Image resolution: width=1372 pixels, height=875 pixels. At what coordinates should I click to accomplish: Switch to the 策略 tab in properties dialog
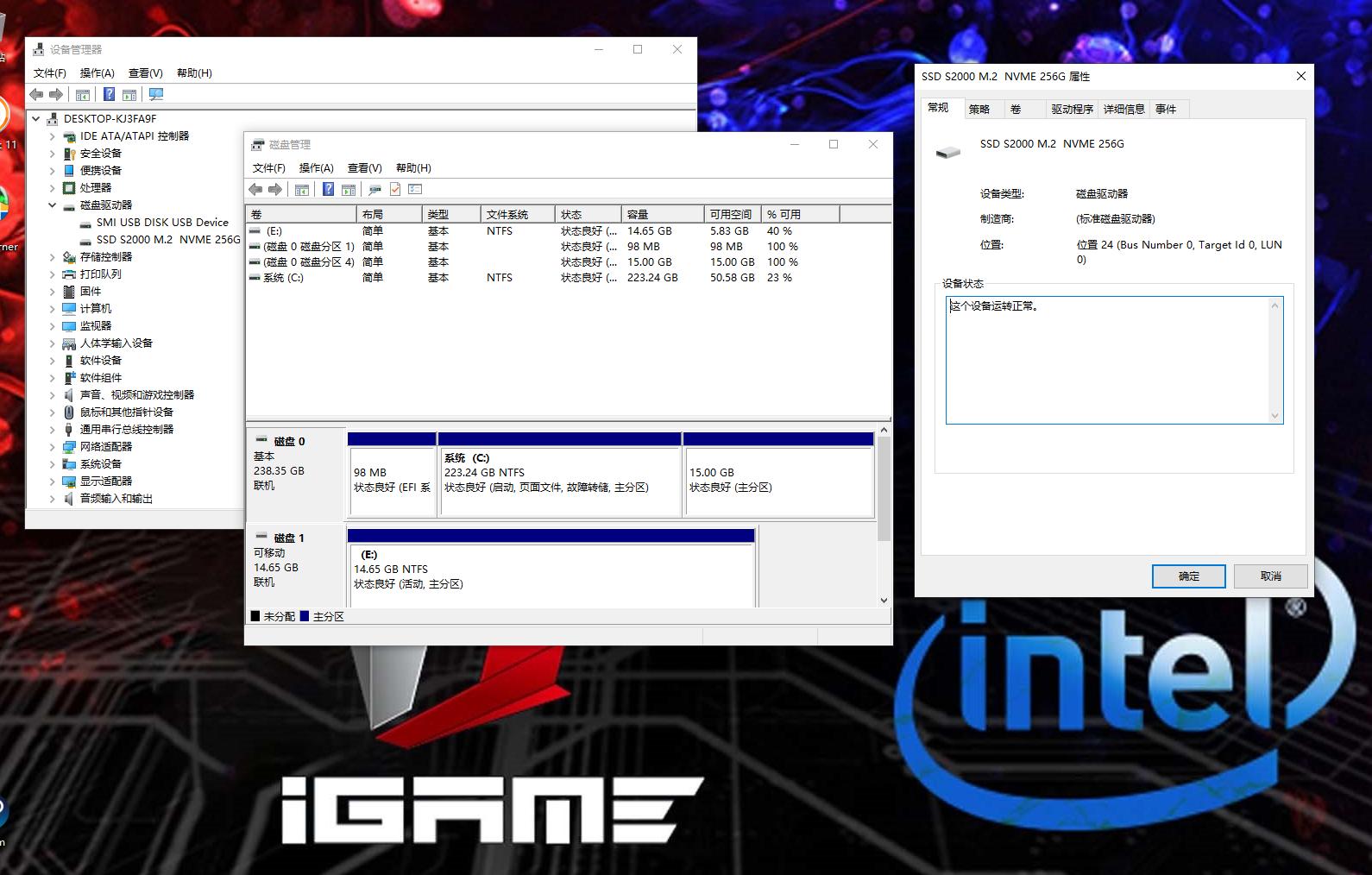click(979, 109)
